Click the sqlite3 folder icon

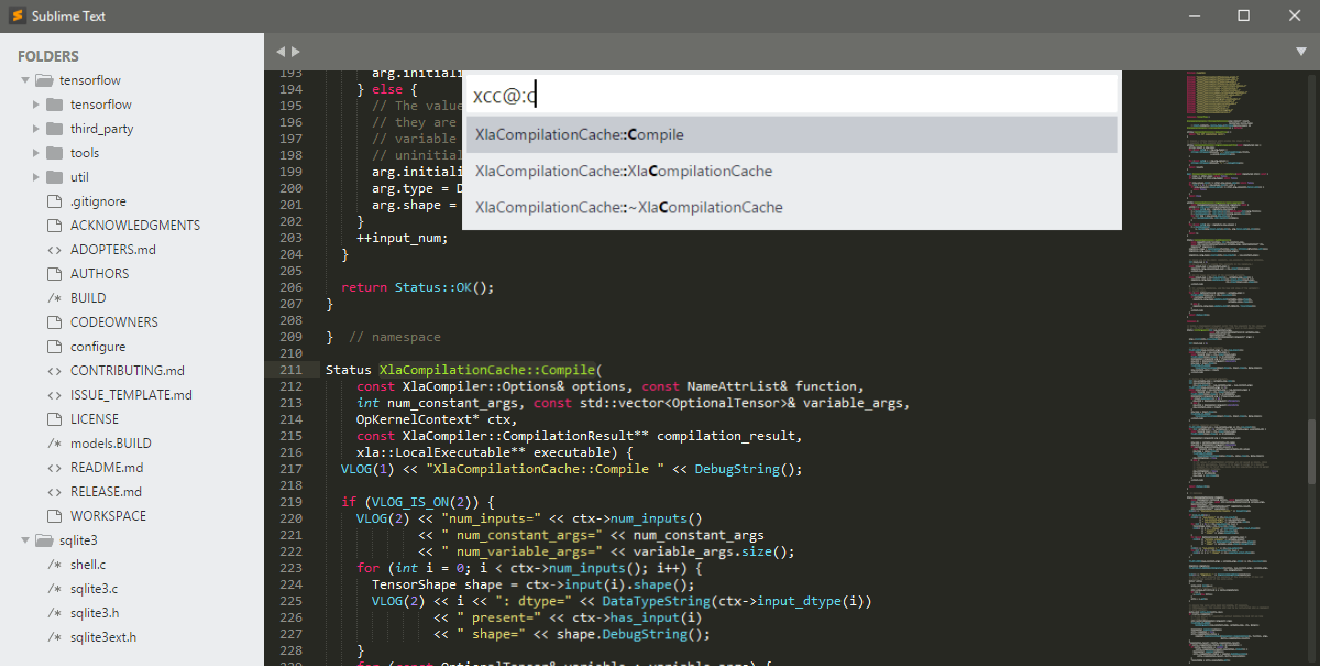(x=43, y=540)
